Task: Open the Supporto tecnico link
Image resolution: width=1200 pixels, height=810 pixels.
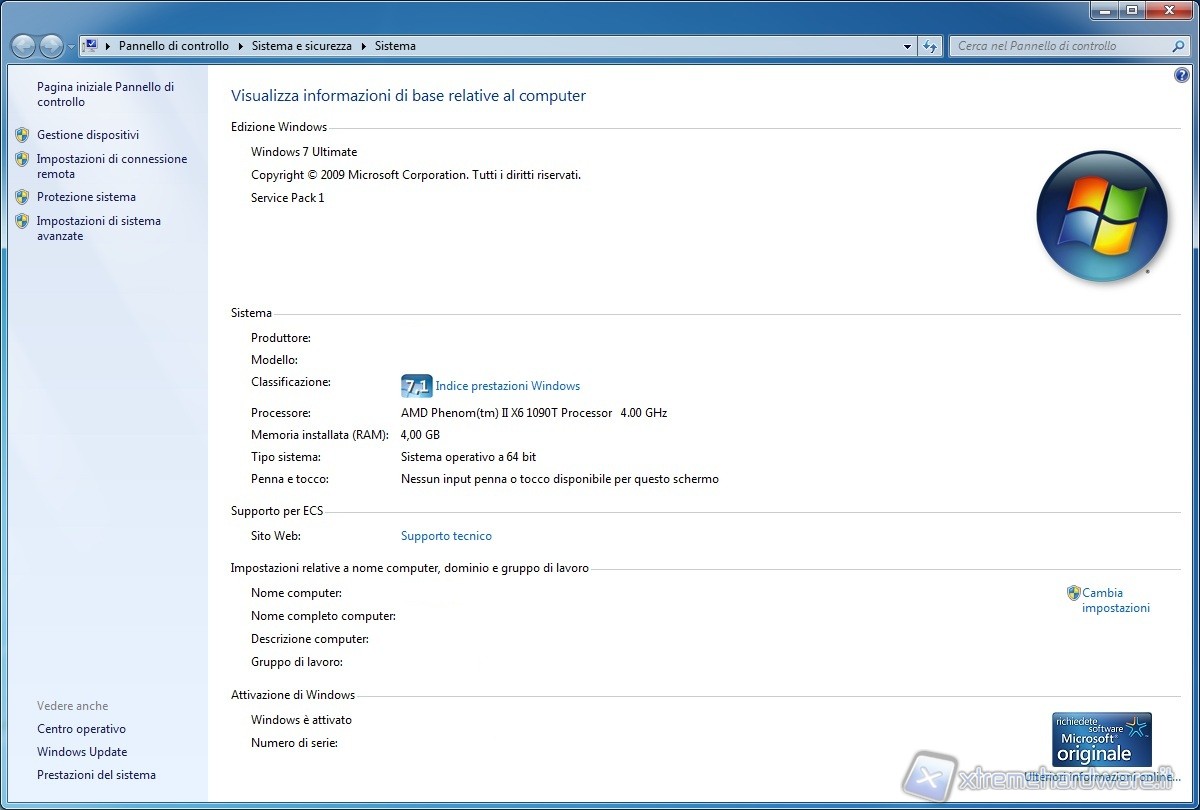Action: click(446, 536)
